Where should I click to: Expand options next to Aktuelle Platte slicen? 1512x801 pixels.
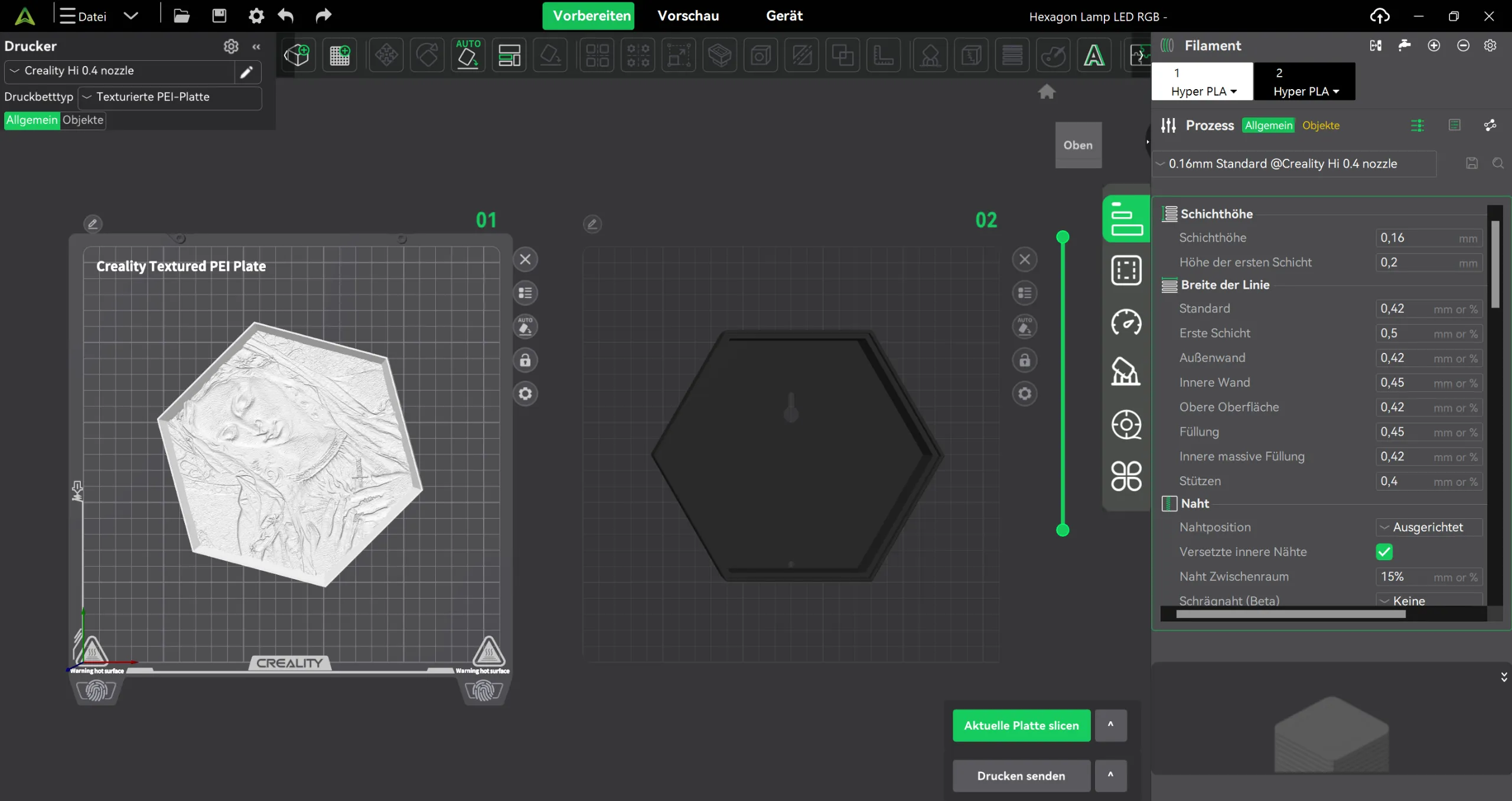(1110, 725)
